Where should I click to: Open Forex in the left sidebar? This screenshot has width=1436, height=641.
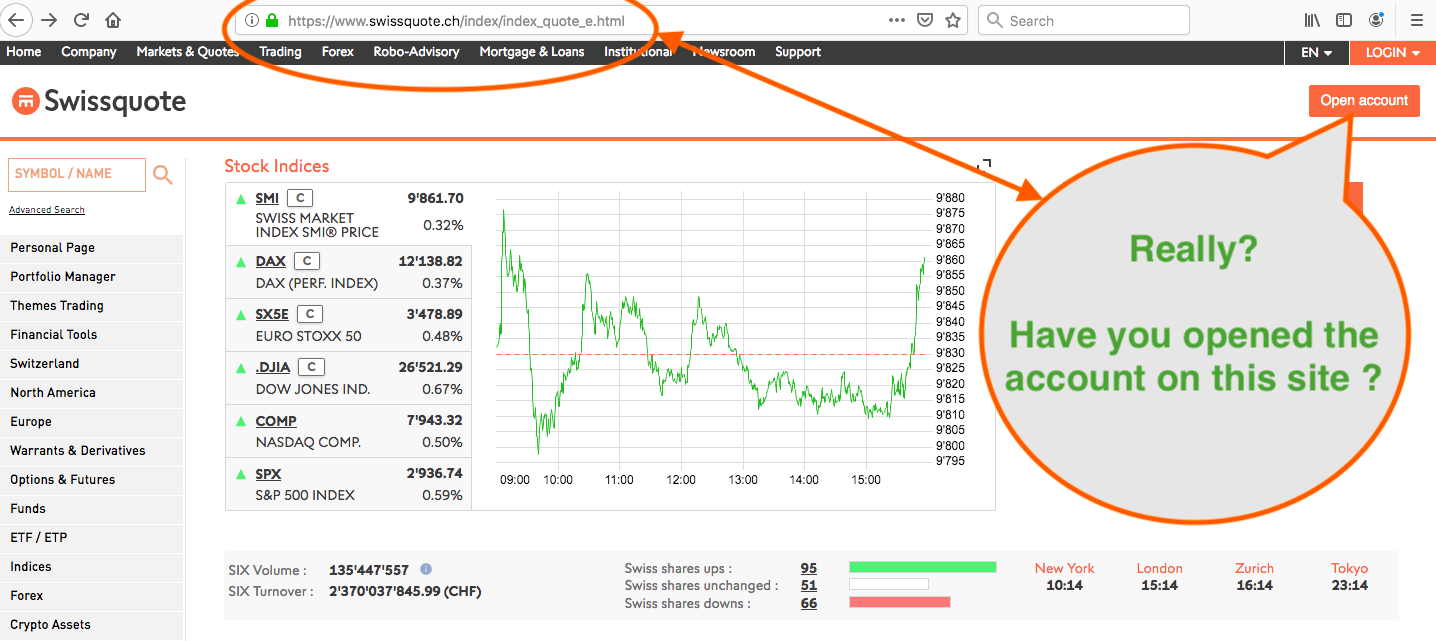tap(92, 596)
